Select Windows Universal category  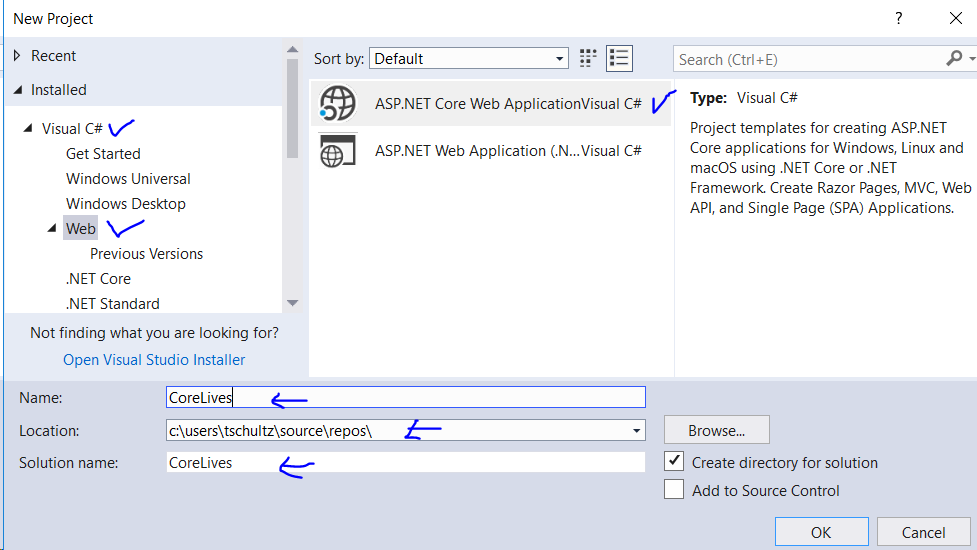[x=128, y=179]
